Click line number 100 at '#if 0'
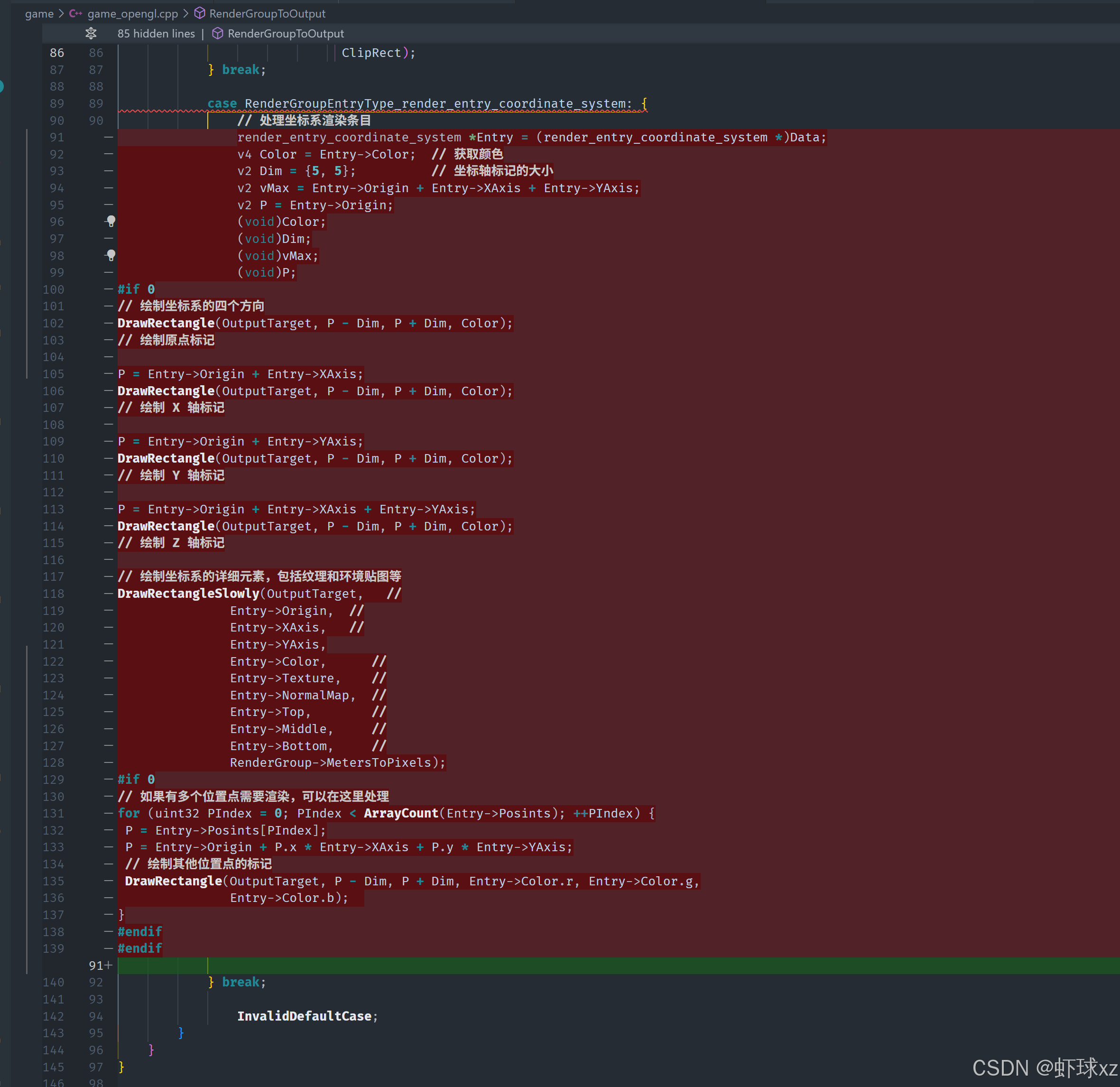The height and width of the screenshot is (1087, 1120). [53, 289]
